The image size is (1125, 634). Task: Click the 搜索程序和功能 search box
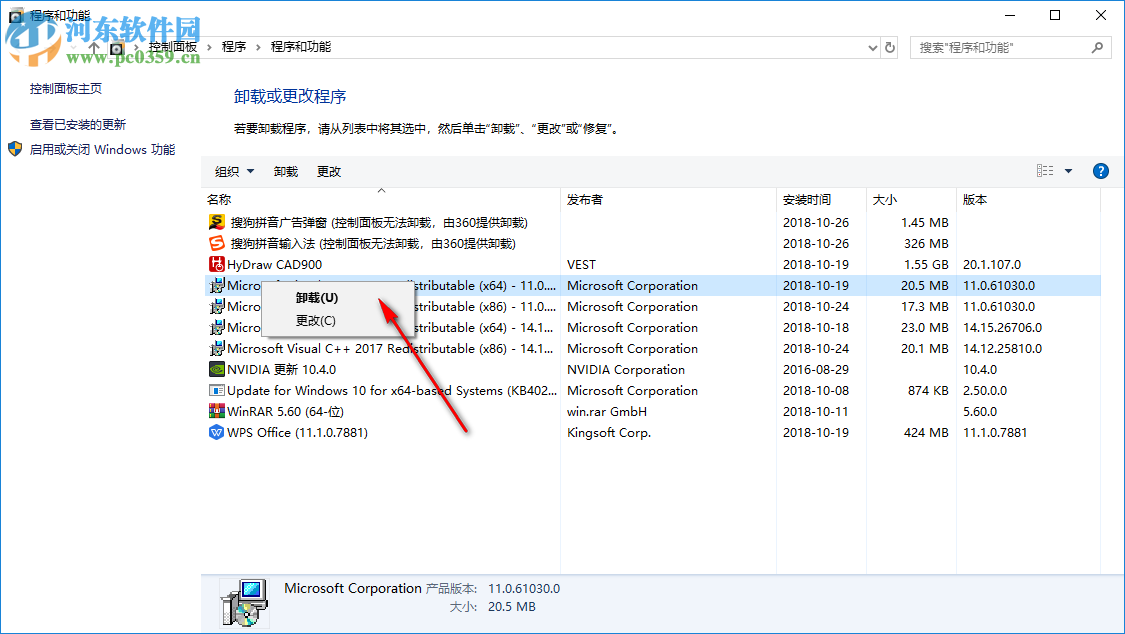[1000, 47]
